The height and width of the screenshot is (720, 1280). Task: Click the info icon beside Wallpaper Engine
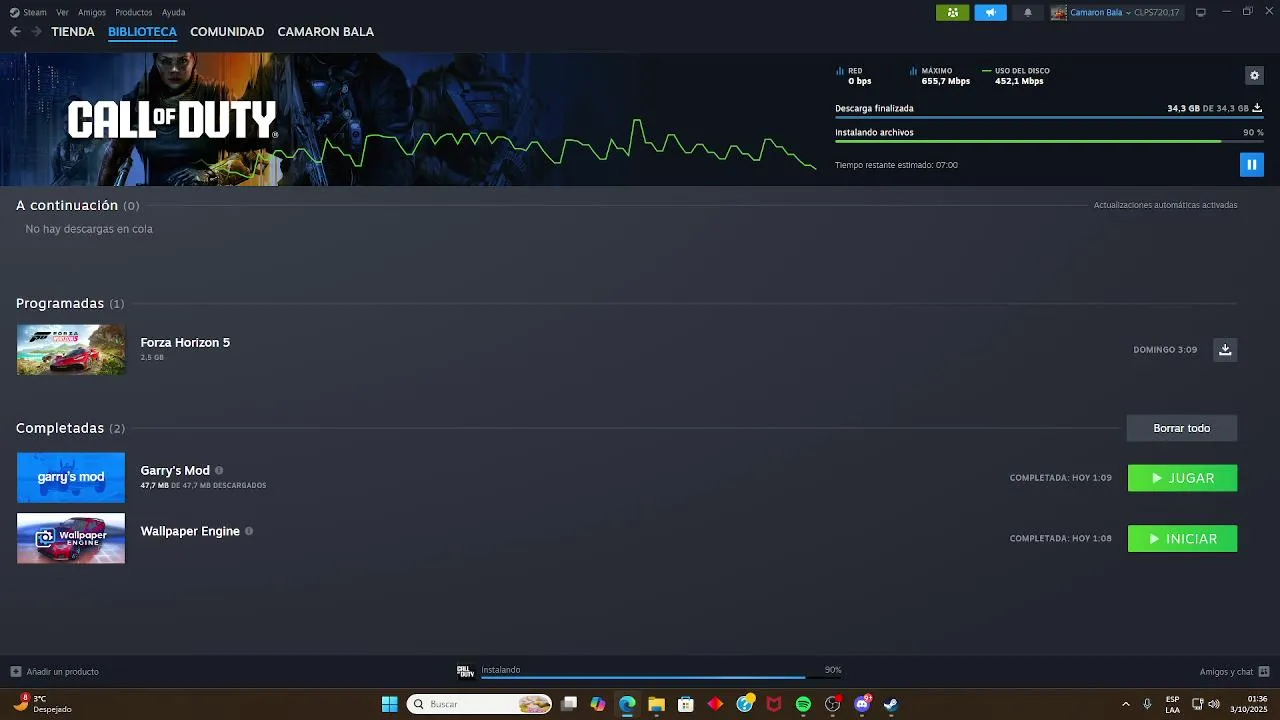click(249, 531)
